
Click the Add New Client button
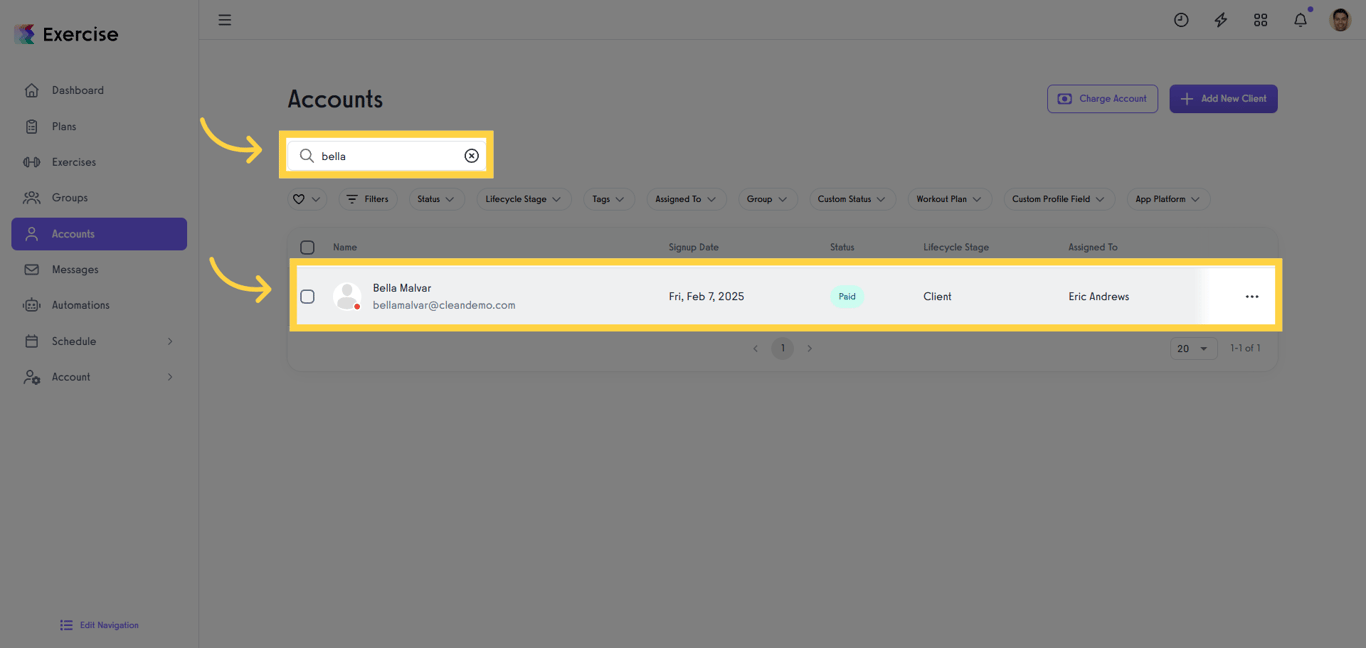[1223, 98]
